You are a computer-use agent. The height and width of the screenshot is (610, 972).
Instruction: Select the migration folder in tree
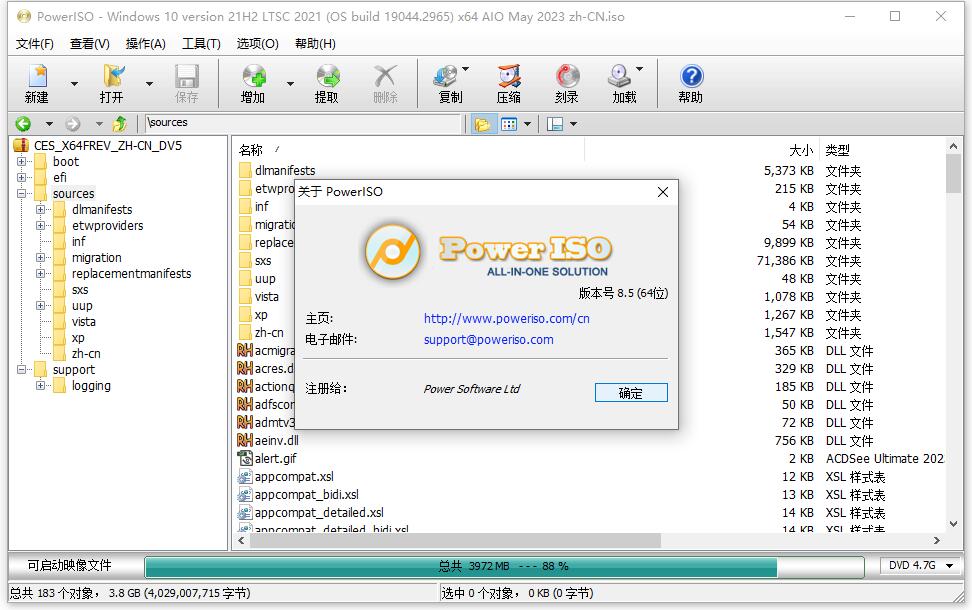[x=97, y=257]
